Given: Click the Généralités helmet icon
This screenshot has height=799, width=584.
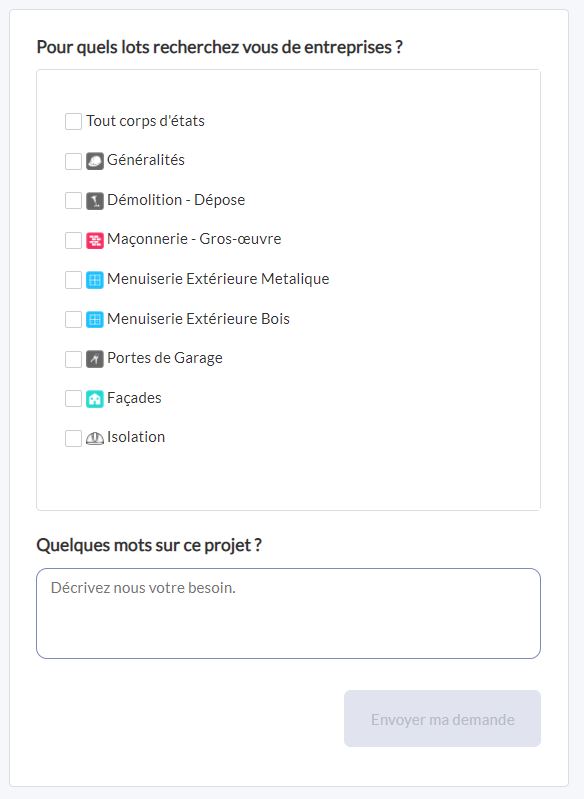Looking at the screenshot, I should [95, 161].
